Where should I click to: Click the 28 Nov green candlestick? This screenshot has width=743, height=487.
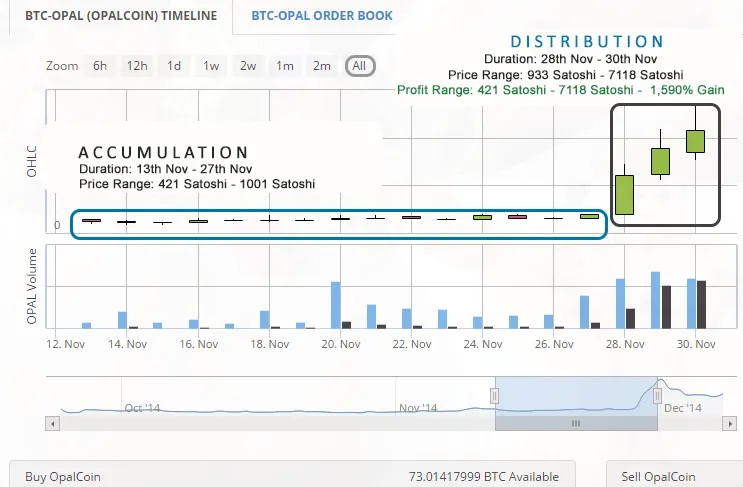coord(625,195)
